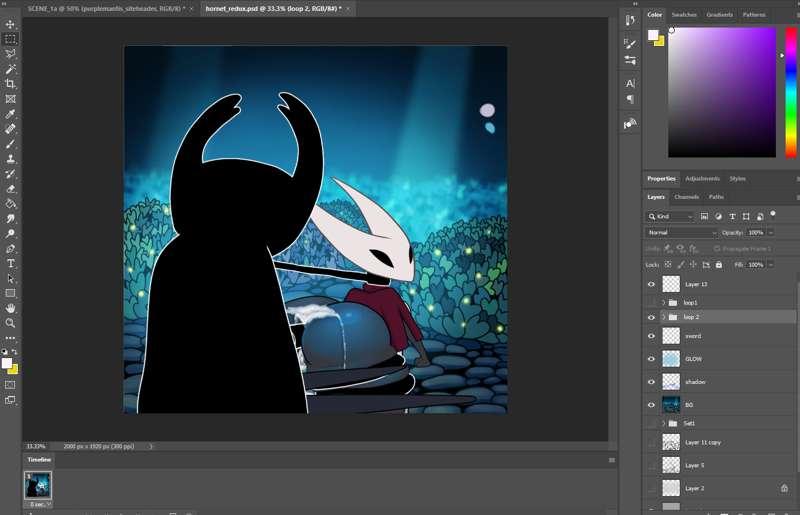Select the Rectangle shape tool
This screenshot has width=800, height=515.
coord(10,293)
